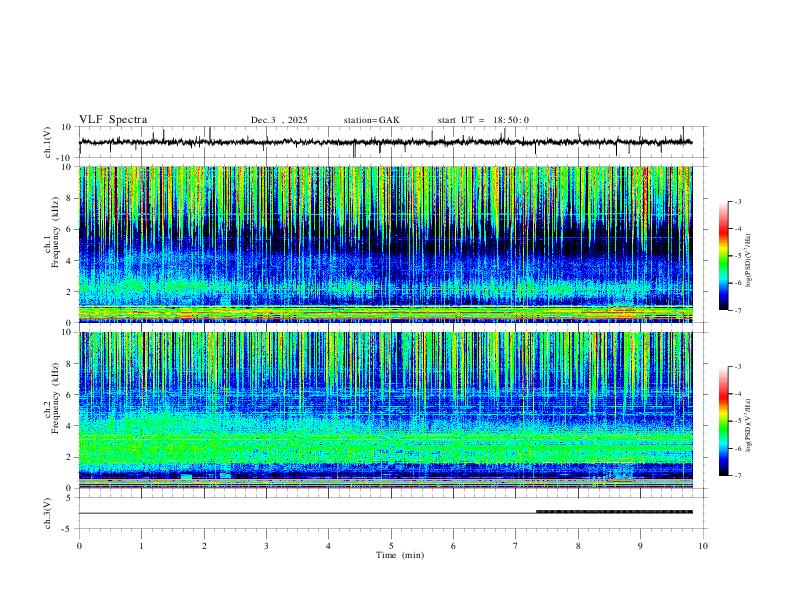The width and height of the screenshot is (792, 612).
Task: Click the "-7" value on lower colorbar
Action: [737, 475]
